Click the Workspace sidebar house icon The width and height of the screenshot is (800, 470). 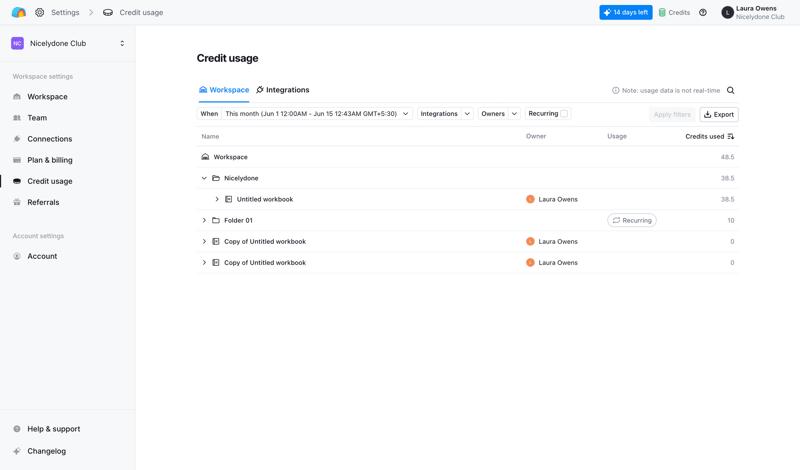click(17, 96)
